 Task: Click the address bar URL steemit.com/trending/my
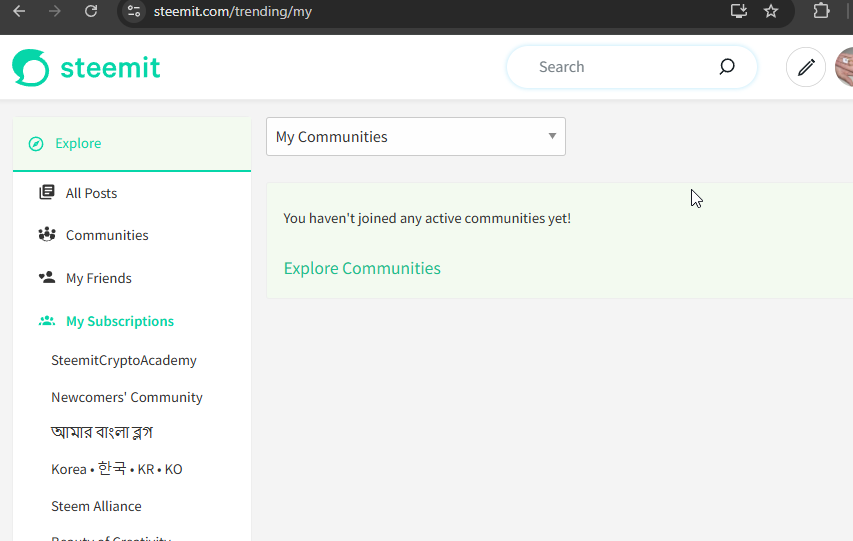tap(232, 11)
